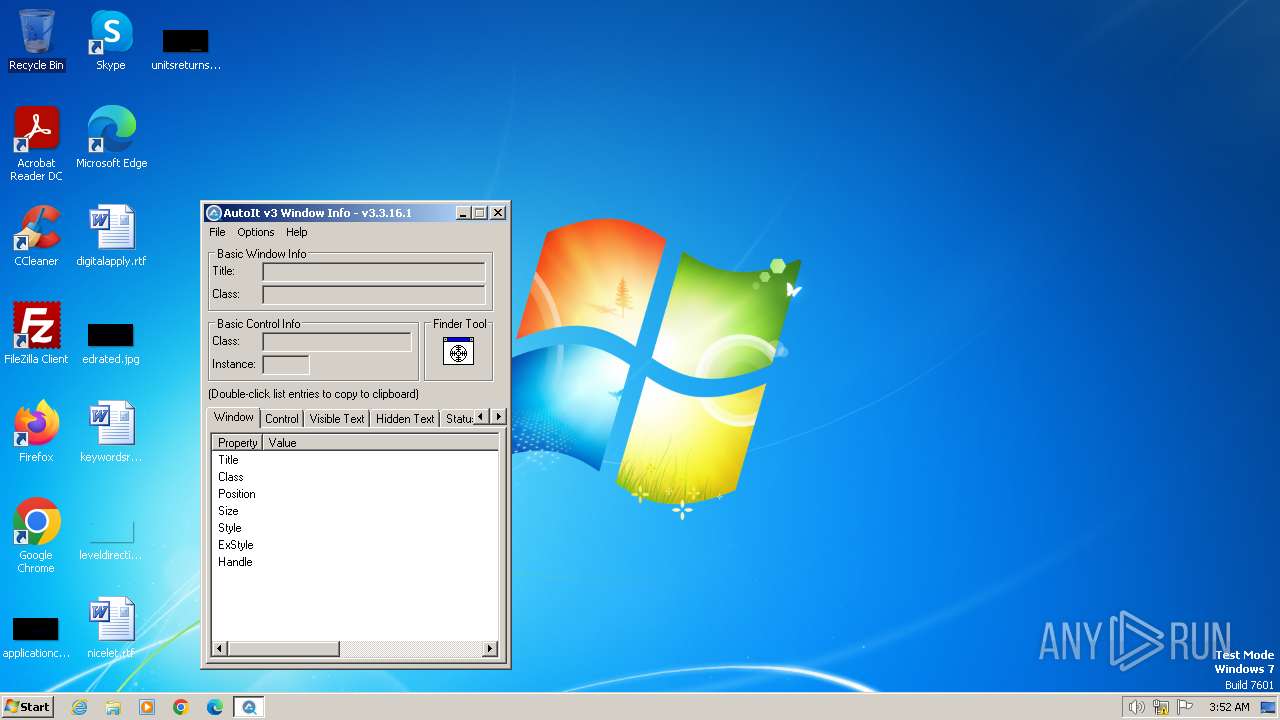
Task: Click the Show desktop button
Action: click(x=1268, y=707)
